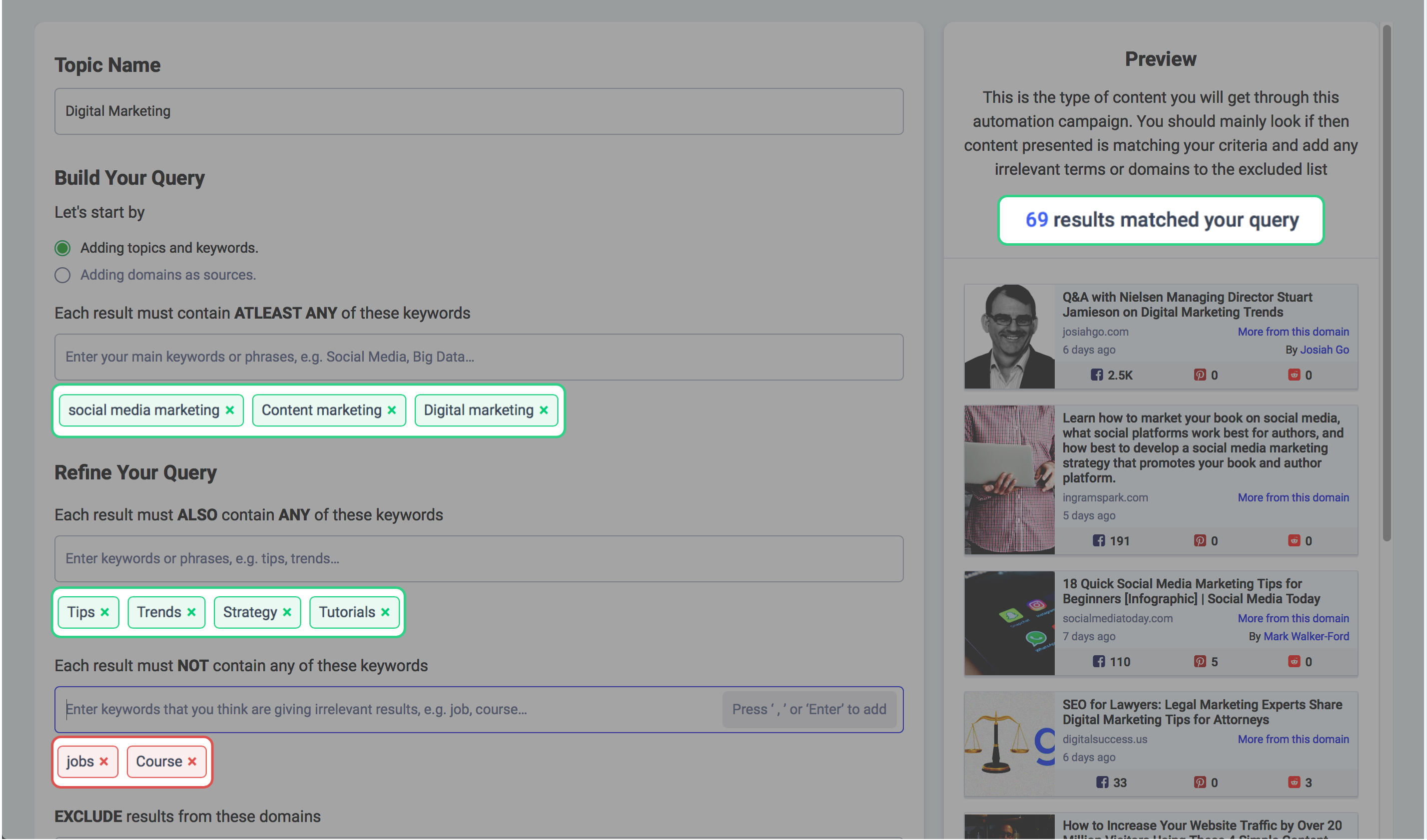Click the laptop-holding man article thumbnail
Viewport: 1427px width, 840px height.
click(1010, 480)
